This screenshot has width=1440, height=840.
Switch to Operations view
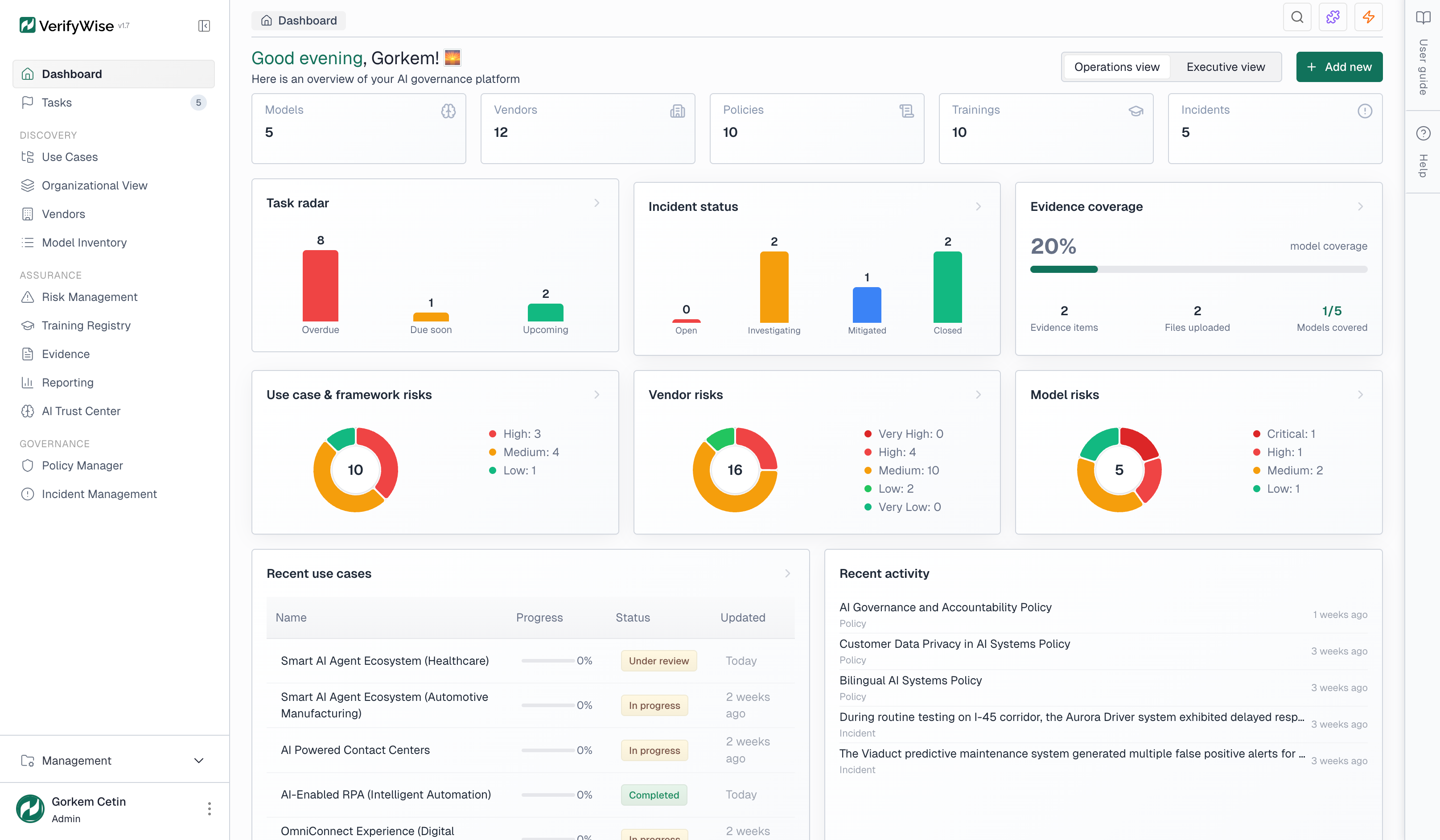click(1117, 67)
